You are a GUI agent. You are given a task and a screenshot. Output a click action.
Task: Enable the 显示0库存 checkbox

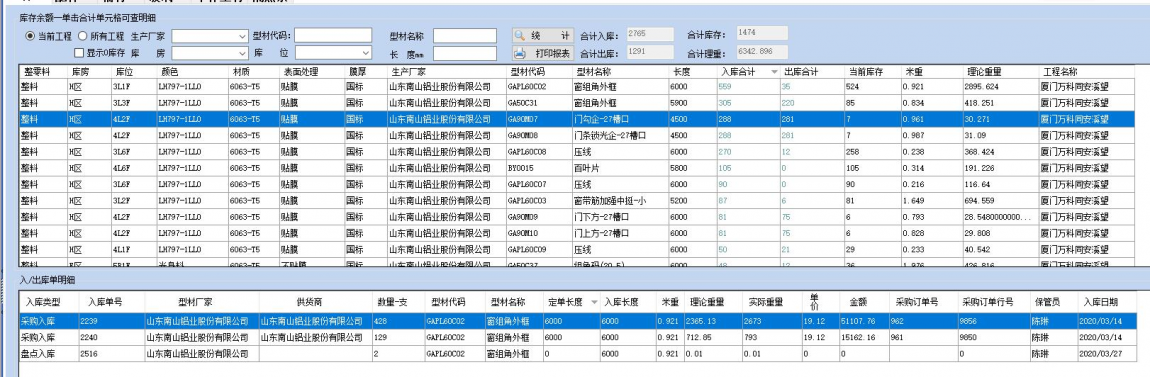point(80,53)
